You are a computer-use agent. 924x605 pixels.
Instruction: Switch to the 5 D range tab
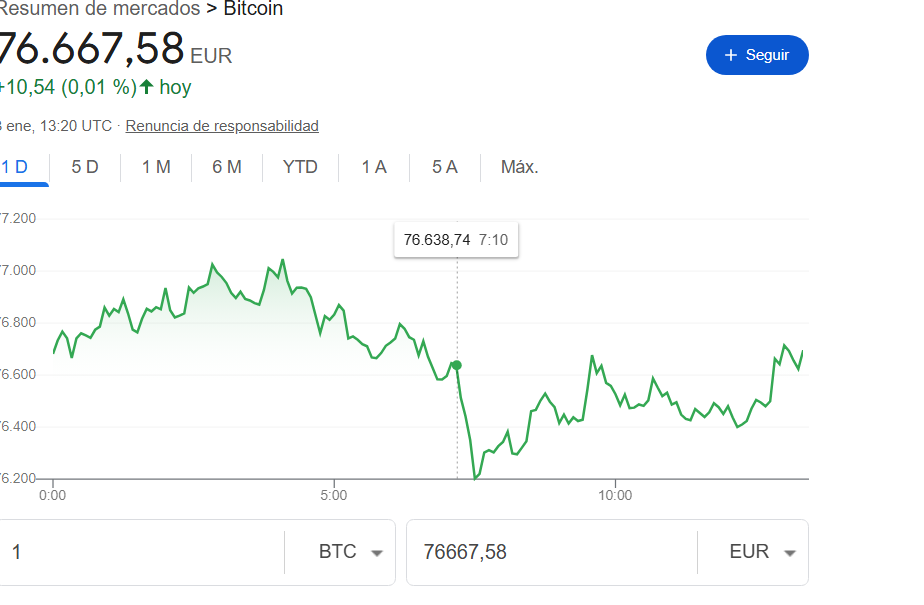[x=85, y=167]
